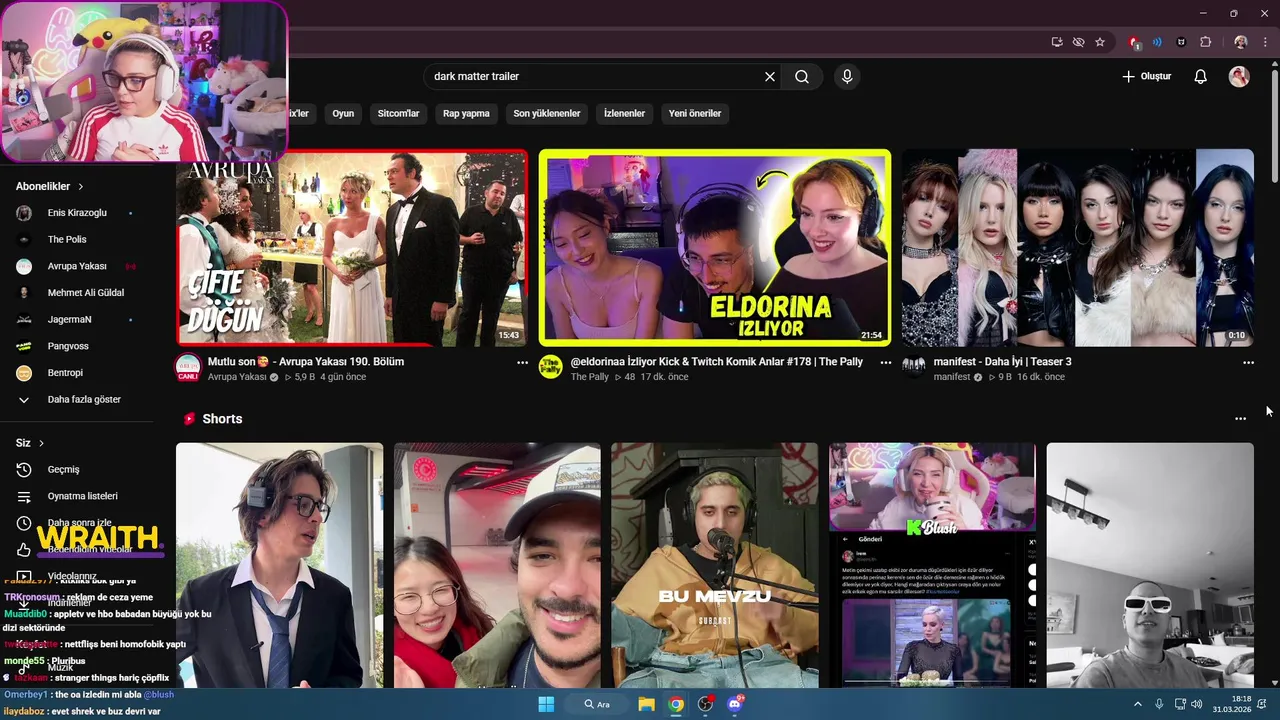This screenshot has height=720, width=1280.
Task: Open the Extensions puzzle-piece menu
Action: (1205, 42)
